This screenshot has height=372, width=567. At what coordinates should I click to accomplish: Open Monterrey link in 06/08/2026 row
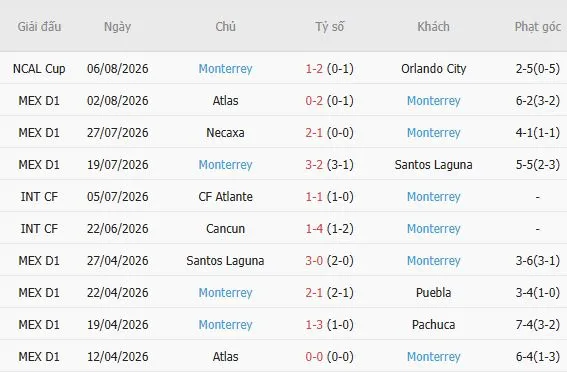tap(225, 69)
